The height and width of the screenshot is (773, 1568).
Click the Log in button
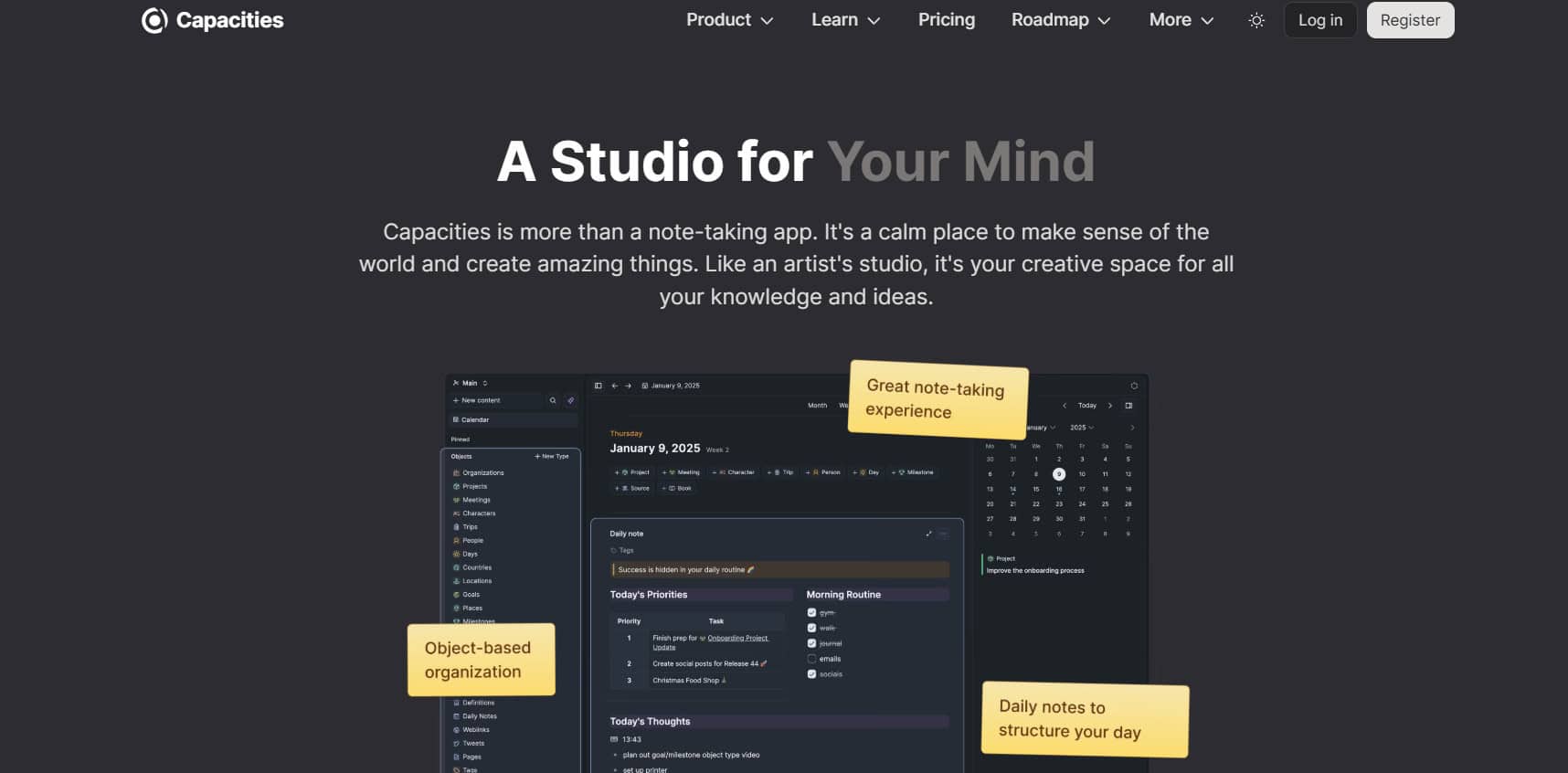(x=1319, y=20)
